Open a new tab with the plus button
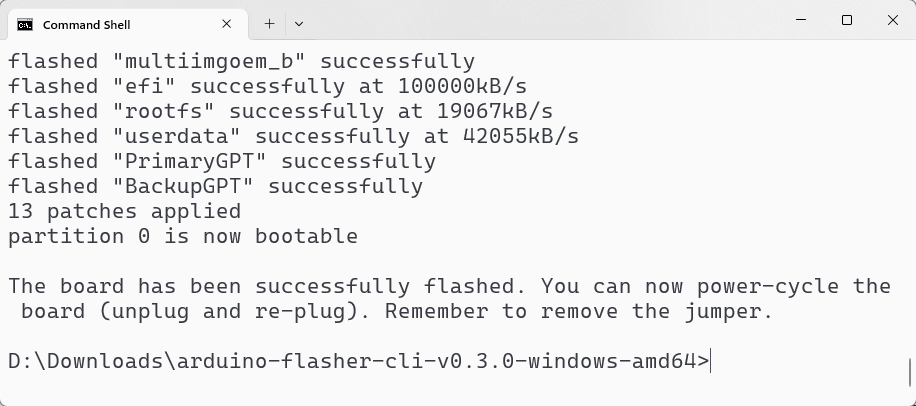Image resolution: width=916 pixels, height=406 pixels. coord(269,23)
